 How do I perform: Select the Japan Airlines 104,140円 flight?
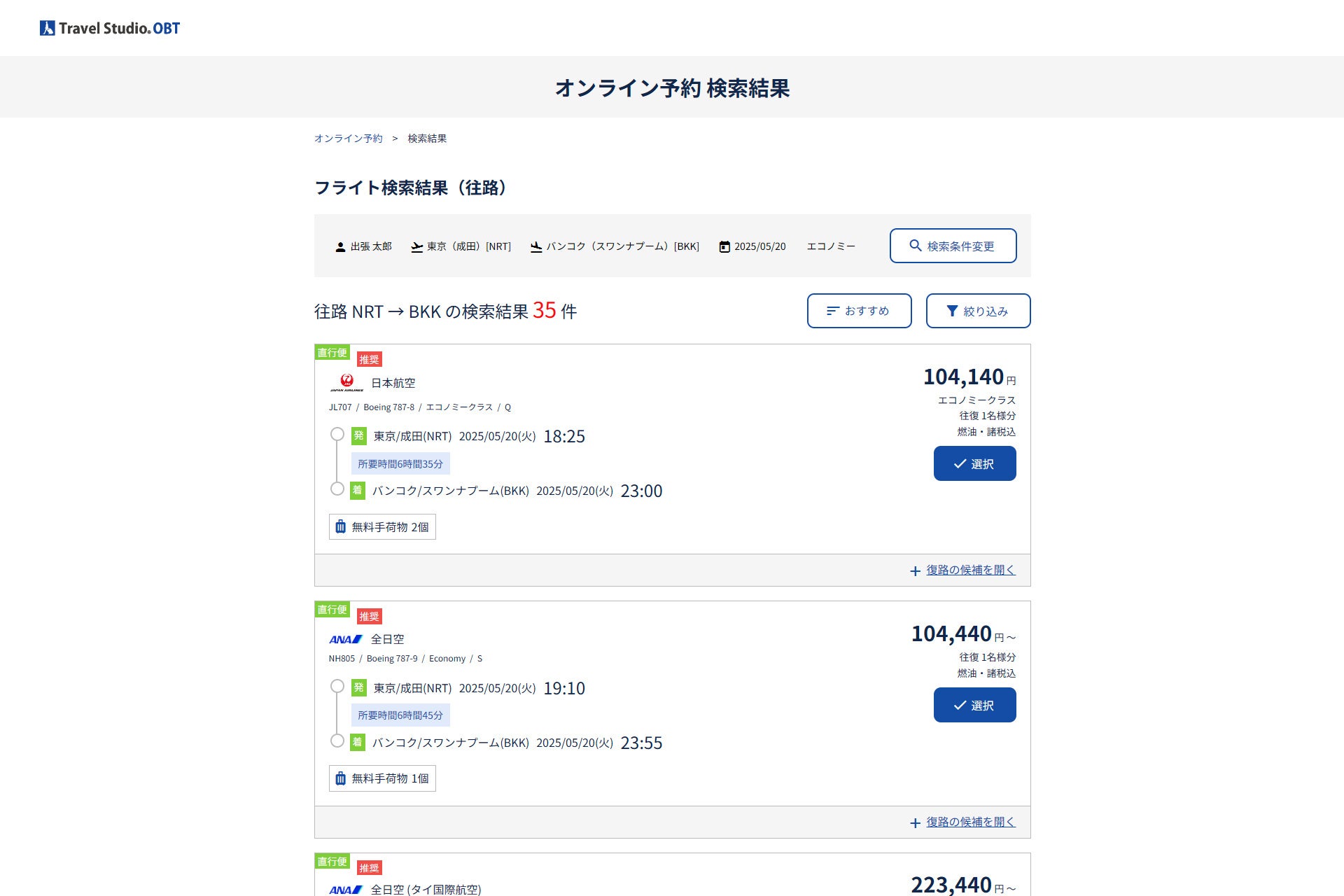974,464
